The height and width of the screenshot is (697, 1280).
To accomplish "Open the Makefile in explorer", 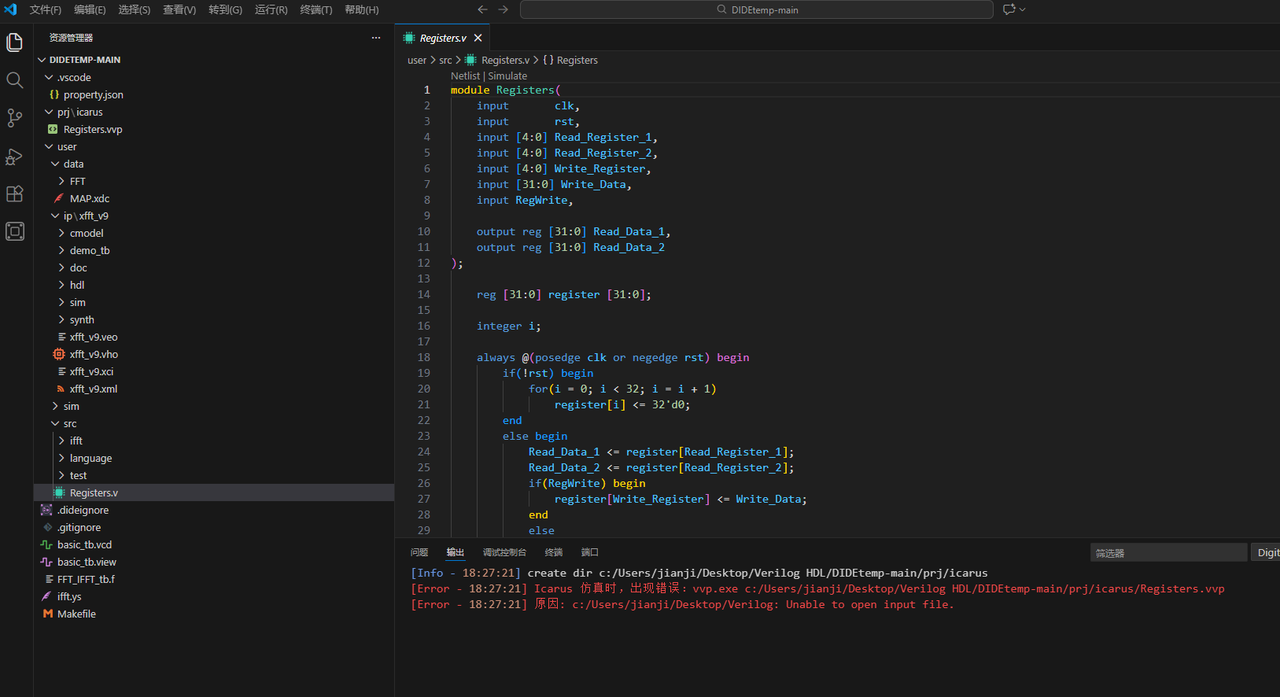I will [x=76, y=614].
